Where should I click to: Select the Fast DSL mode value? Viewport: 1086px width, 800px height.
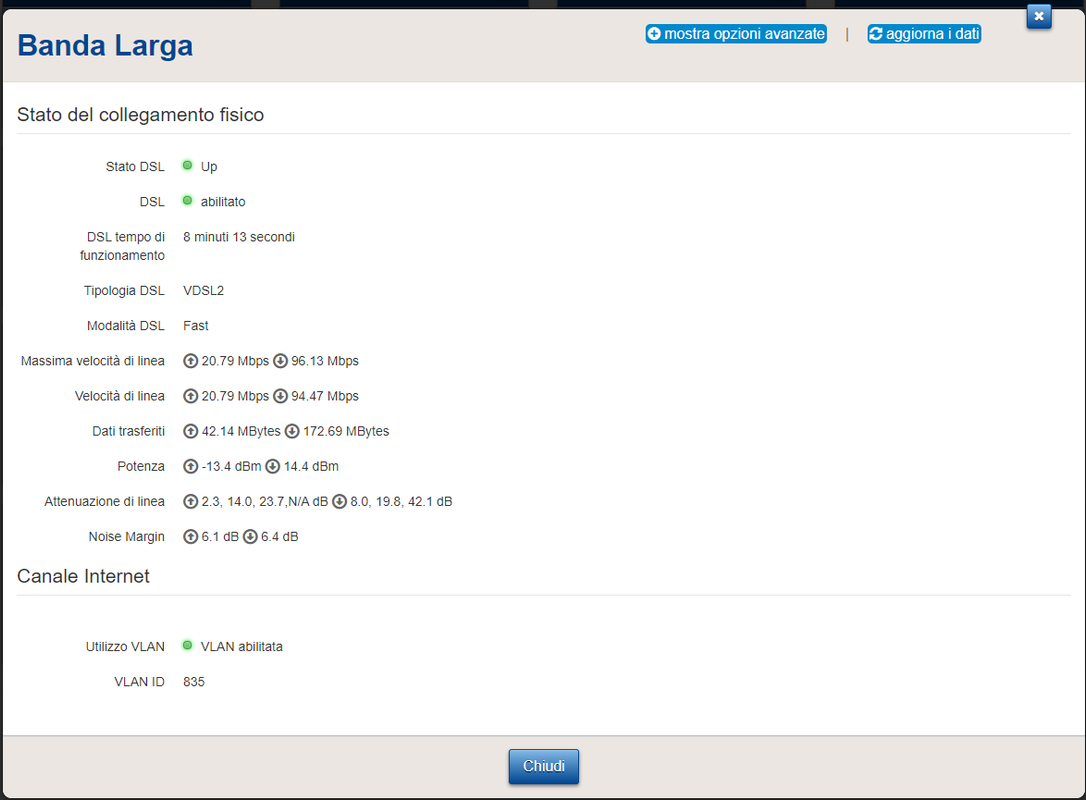click(x=196, y=326)
